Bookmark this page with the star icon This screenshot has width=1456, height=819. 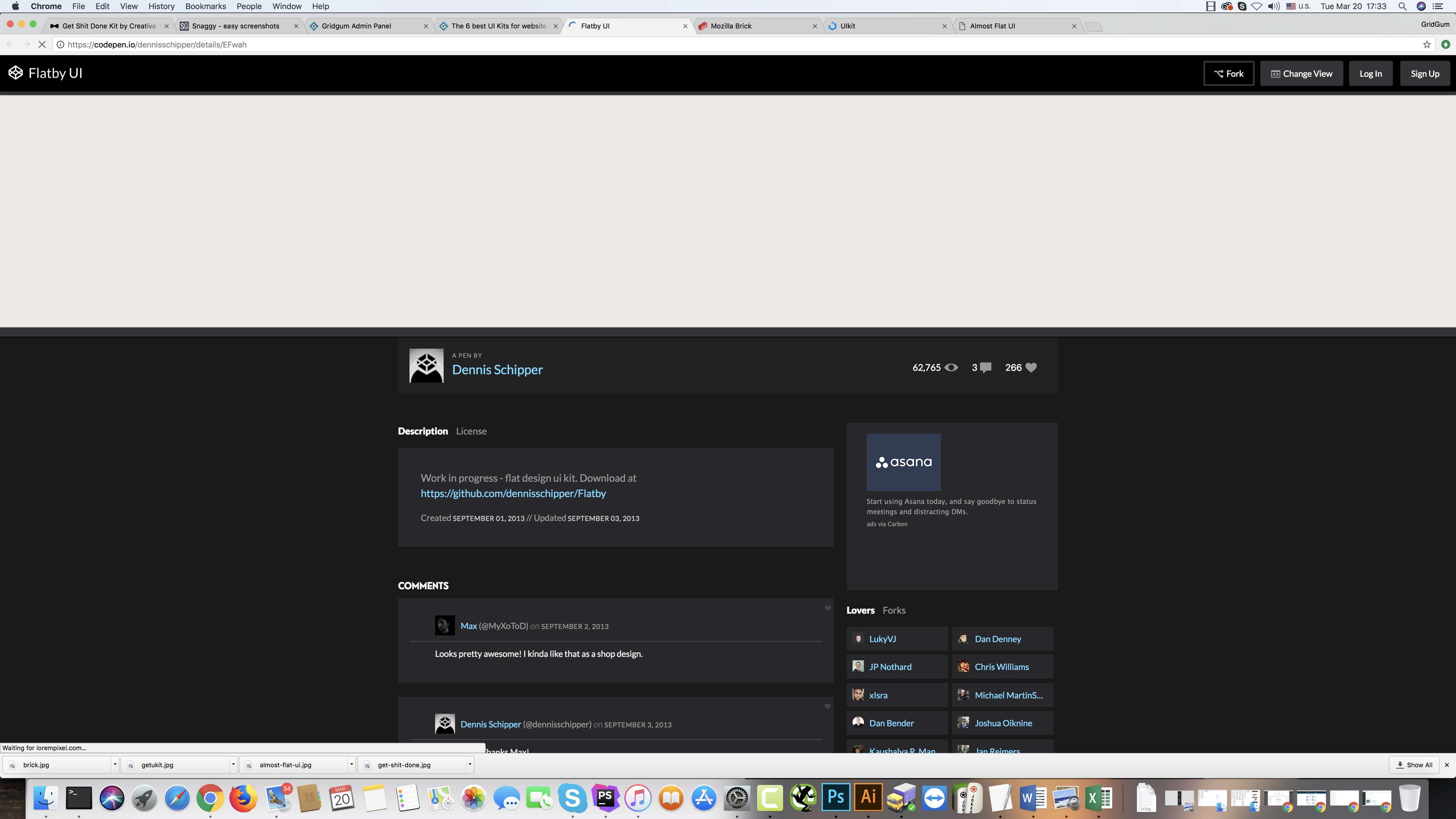1427,45
